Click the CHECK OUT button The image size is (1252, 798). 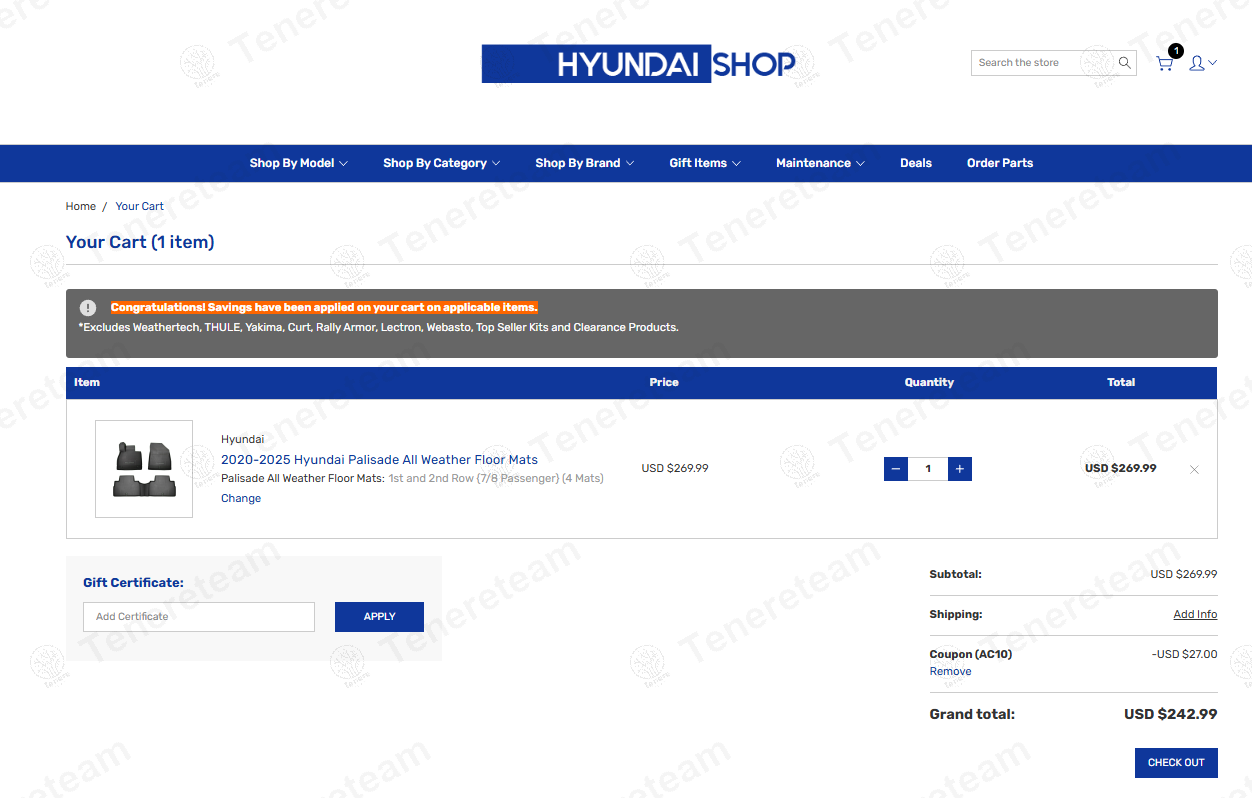(1176, 763)
